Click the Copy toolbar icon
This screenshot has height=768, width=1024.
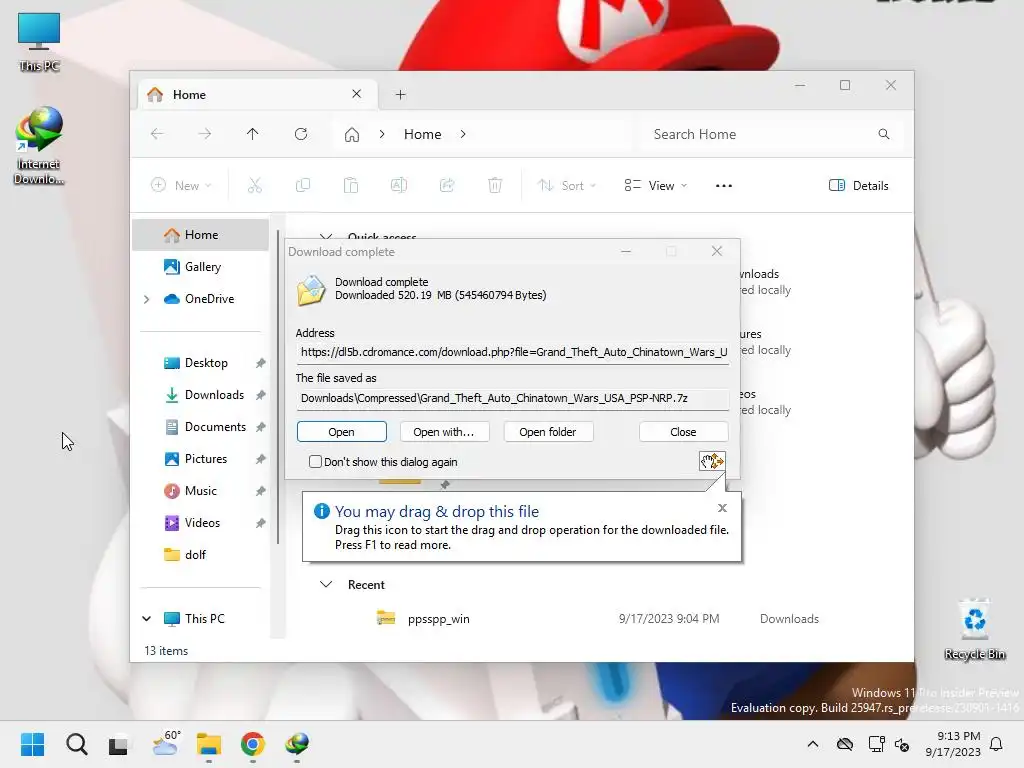click(x=303, y=185)
